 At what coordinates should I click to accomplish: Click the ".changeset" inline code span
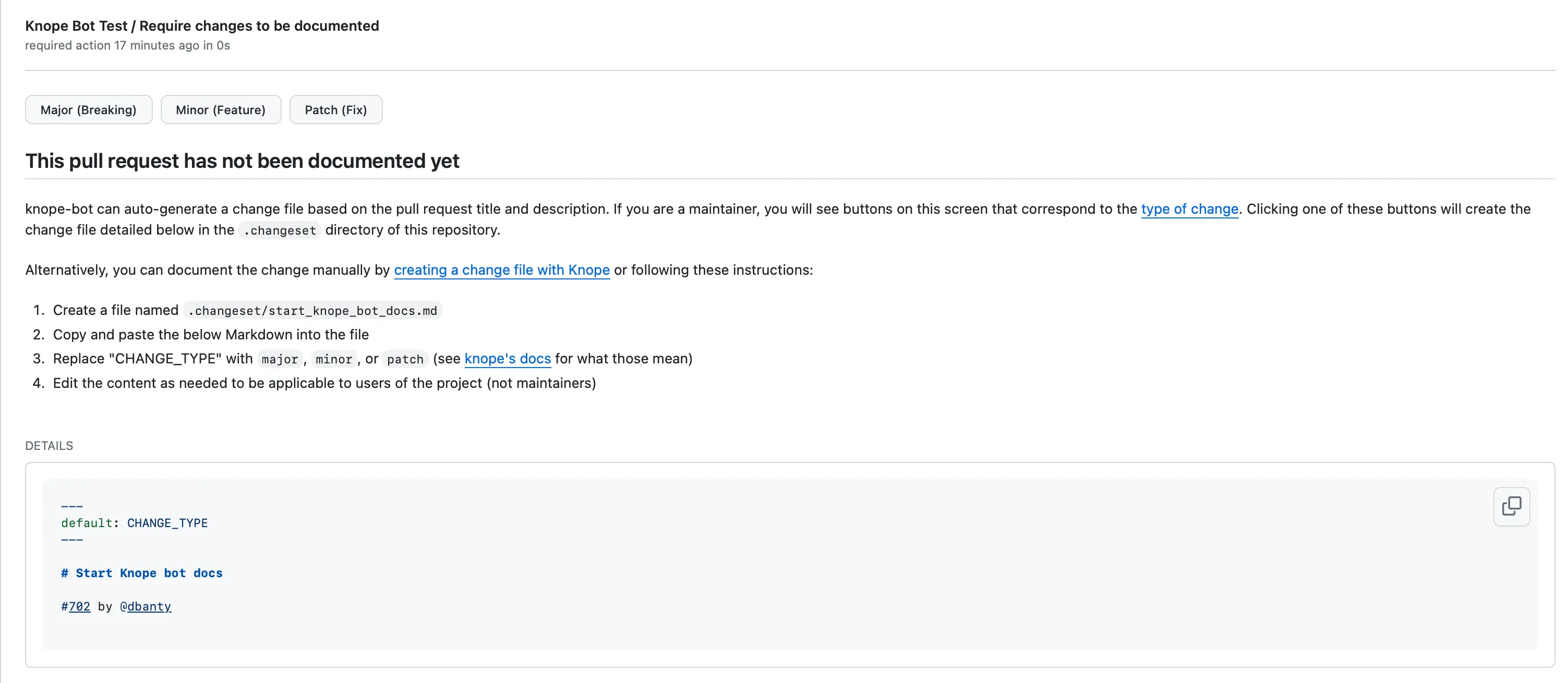[x=280, y=230]
